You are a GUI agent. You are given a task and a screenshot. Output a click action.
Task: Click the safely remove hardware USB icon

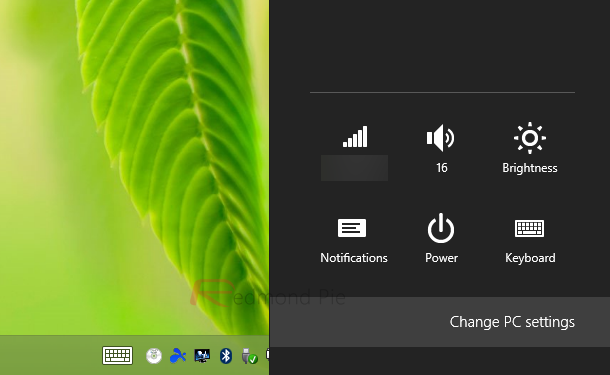pyautogui.click(x=249, y=356)
